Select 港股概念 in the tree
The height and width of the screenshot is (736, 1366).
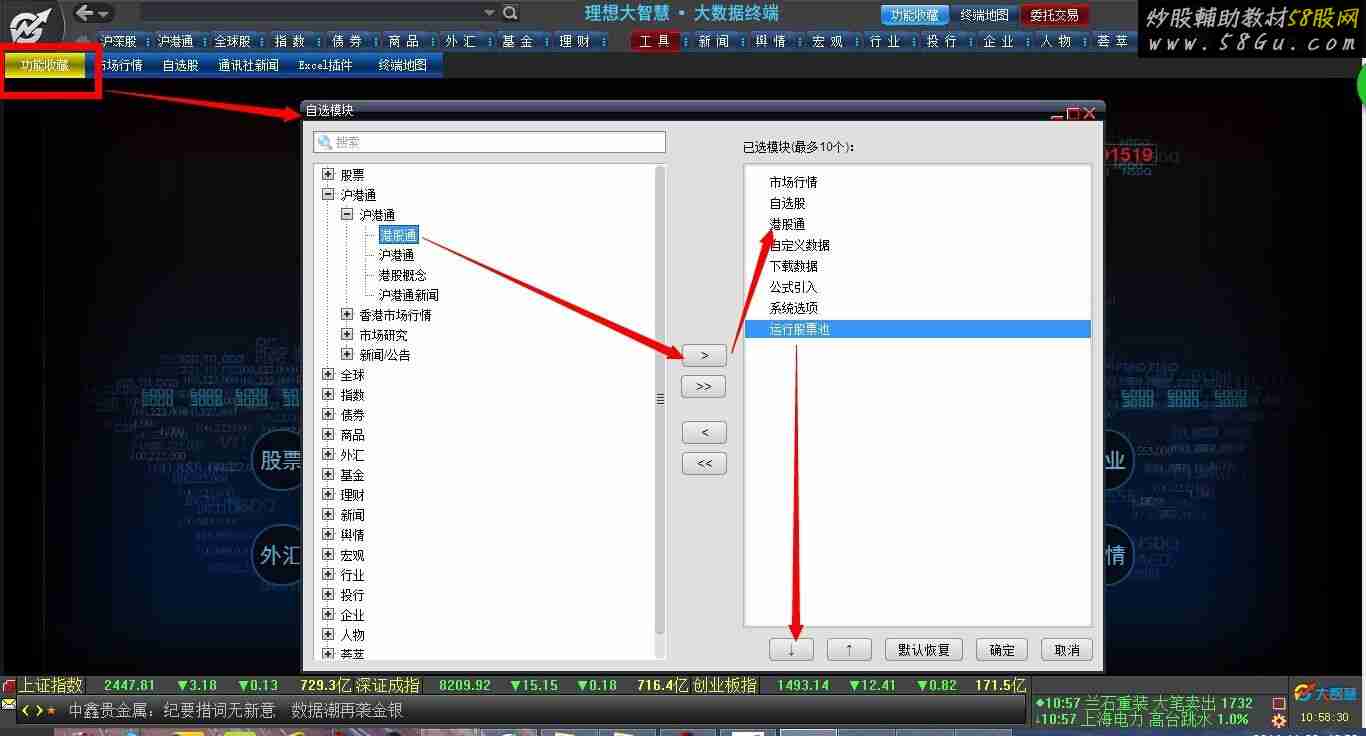click(403, 275)
